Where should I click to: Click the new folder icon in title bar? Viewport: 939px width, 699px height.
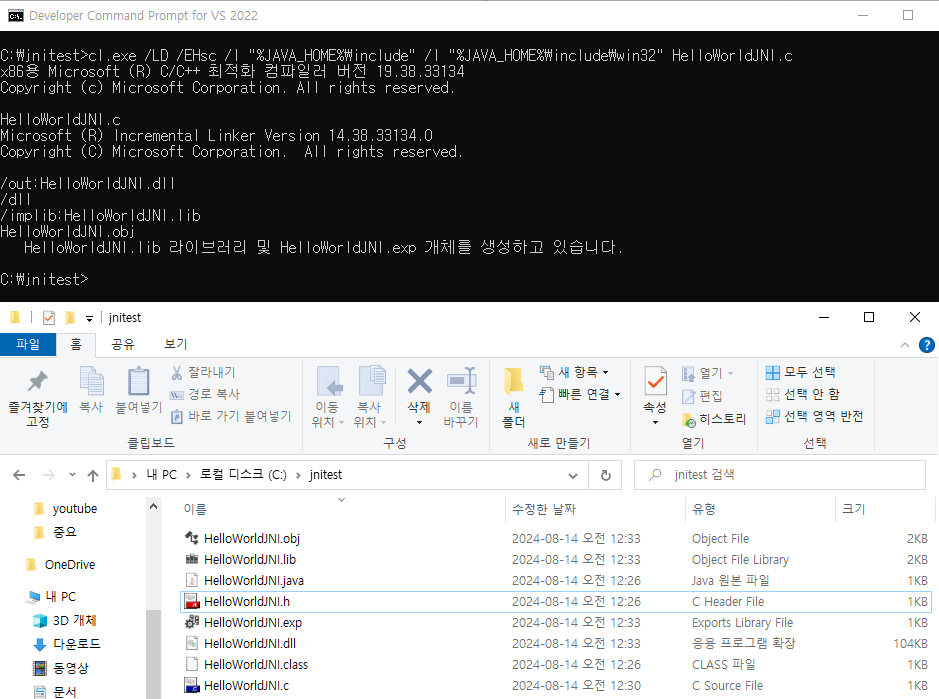[x=70, y=317]
